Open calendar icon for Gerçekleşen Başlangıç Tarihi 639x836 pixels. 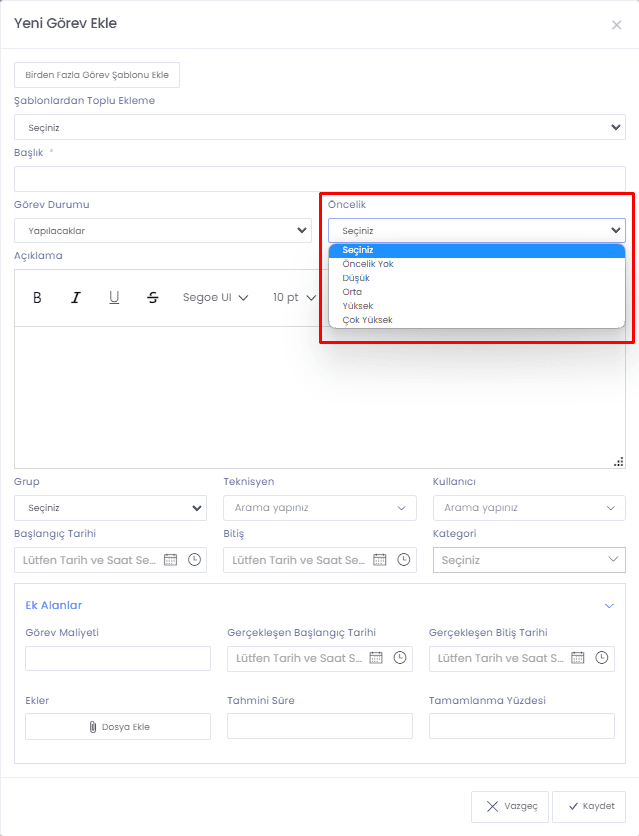pyautogui.click(x=376, y=658)
